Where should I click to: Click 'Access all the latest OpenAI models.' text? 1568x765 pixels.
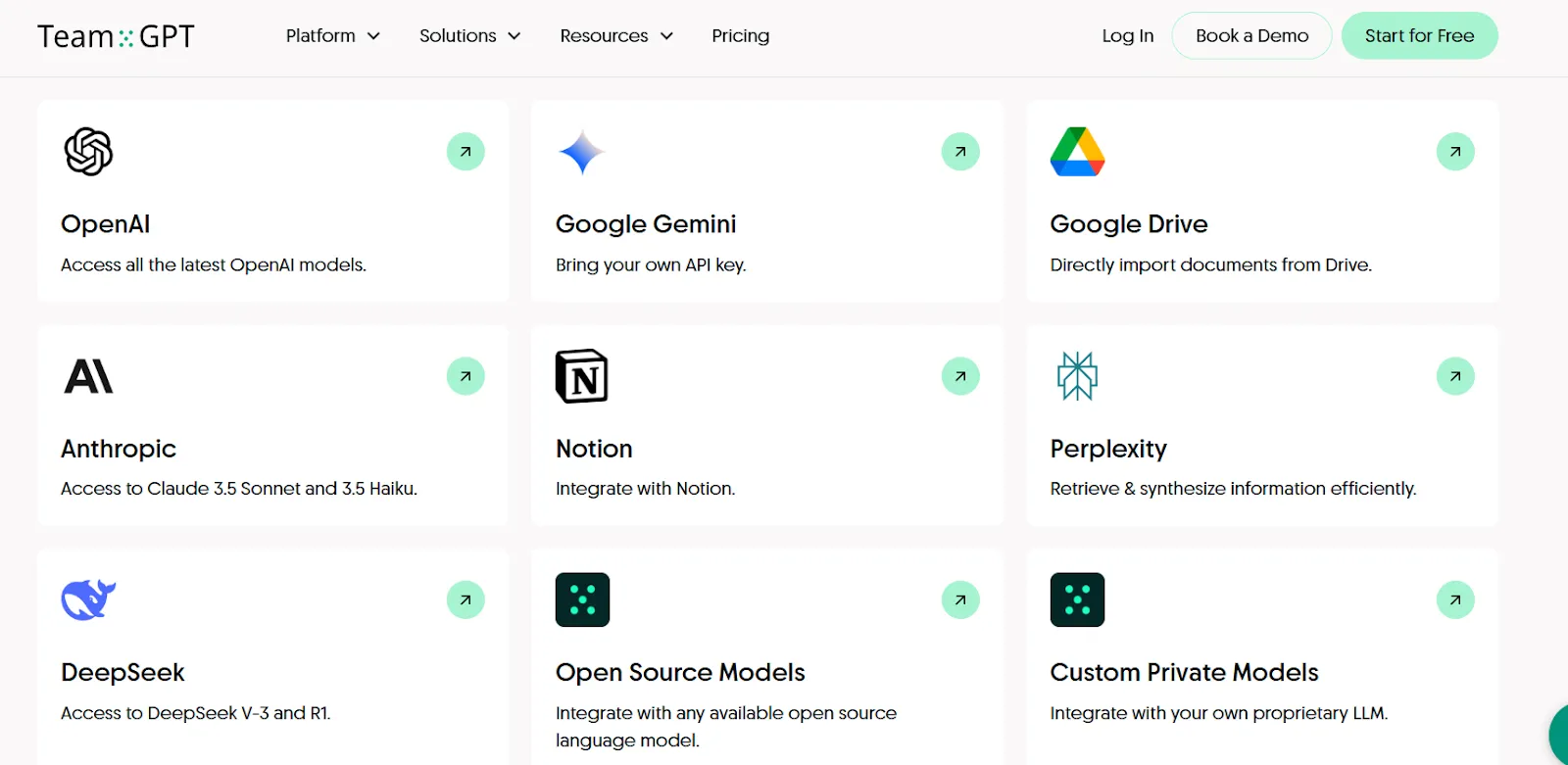tap(214, 264)
